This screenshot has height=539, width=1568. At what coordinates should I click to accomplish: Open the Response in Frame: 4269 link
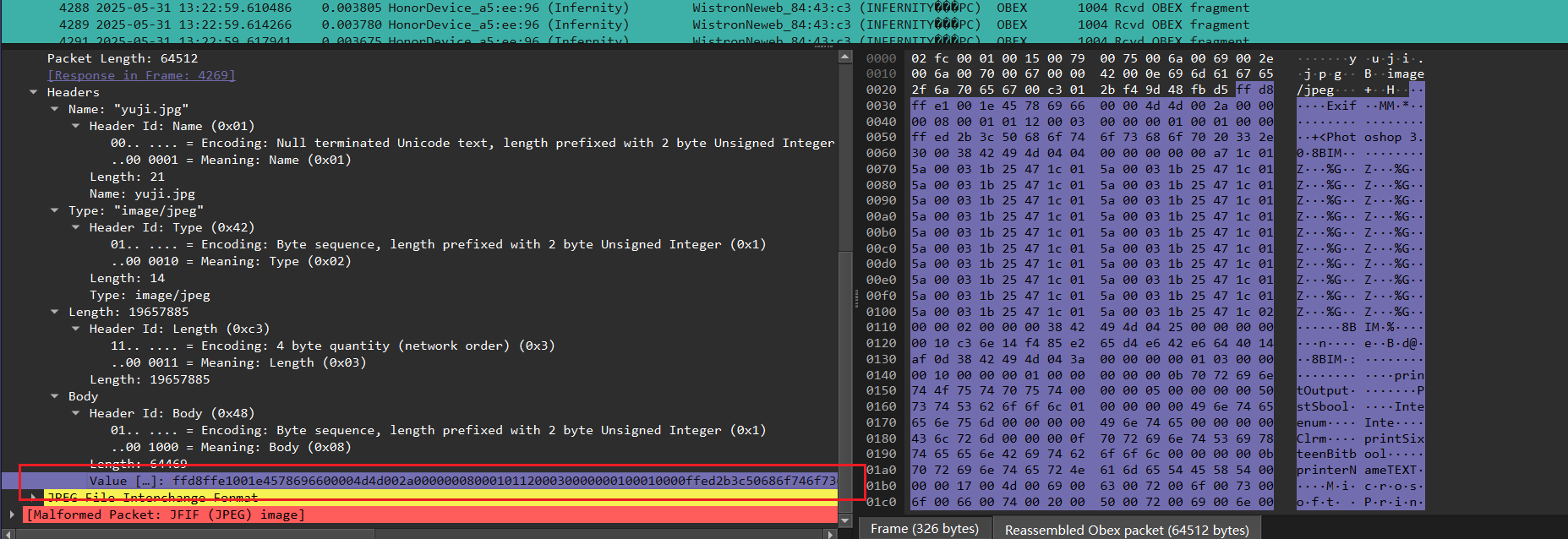pos(141,75)
